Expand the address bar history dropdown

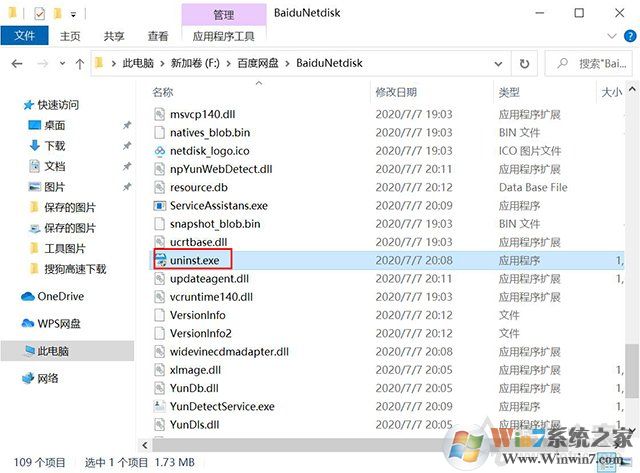pyautogui.click(x=498, y=64)
